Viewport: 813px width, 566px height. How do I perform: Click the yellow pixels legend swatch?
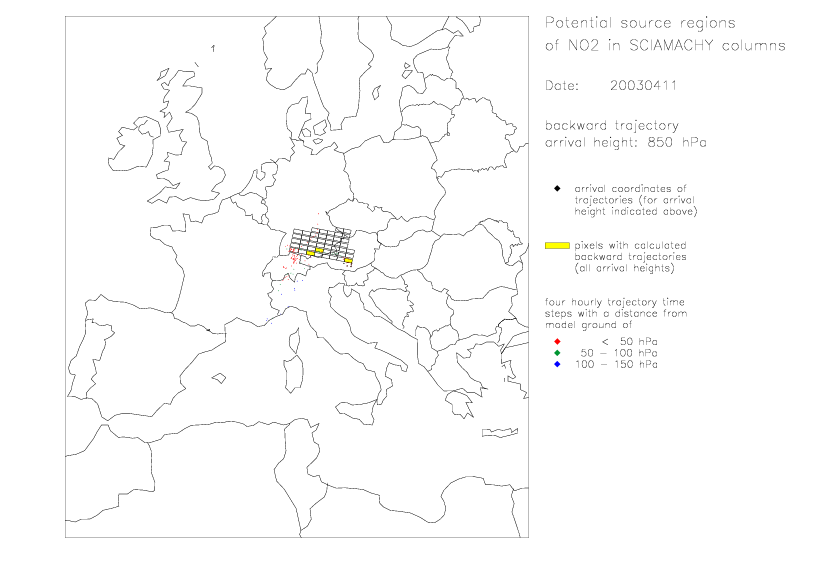pos(557,245)
